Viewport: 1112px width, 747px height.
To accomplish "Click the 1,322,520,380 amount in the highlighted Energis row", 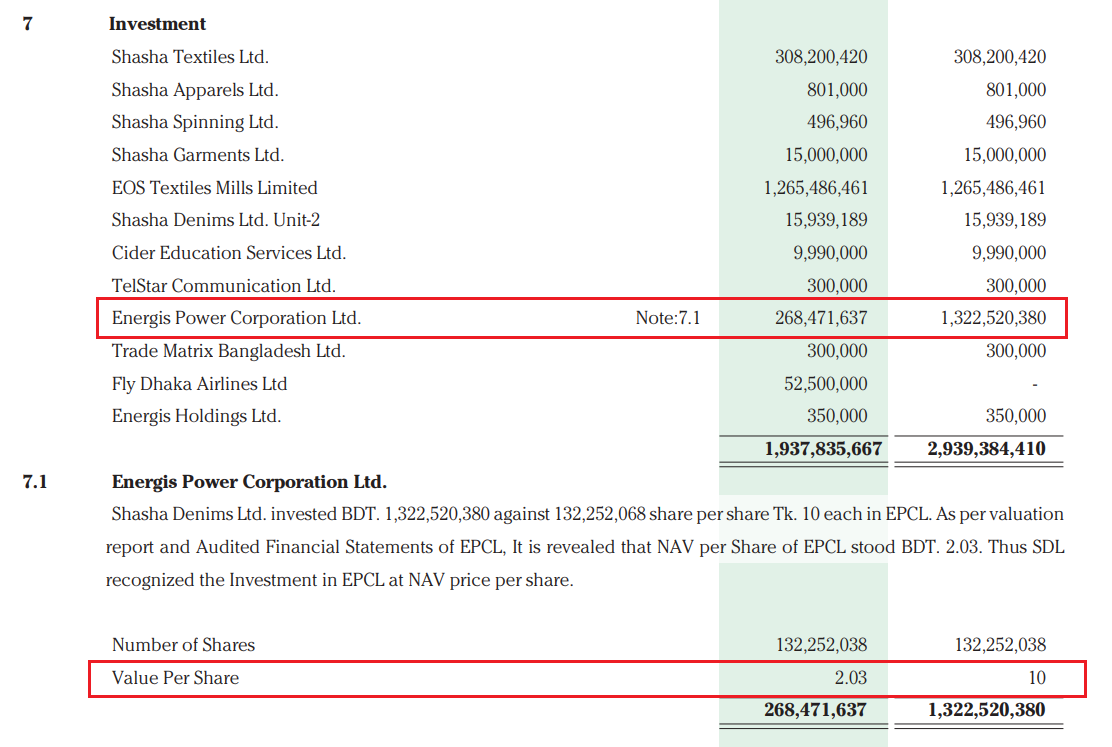I will pyautogui.click(x=993, y=319).
